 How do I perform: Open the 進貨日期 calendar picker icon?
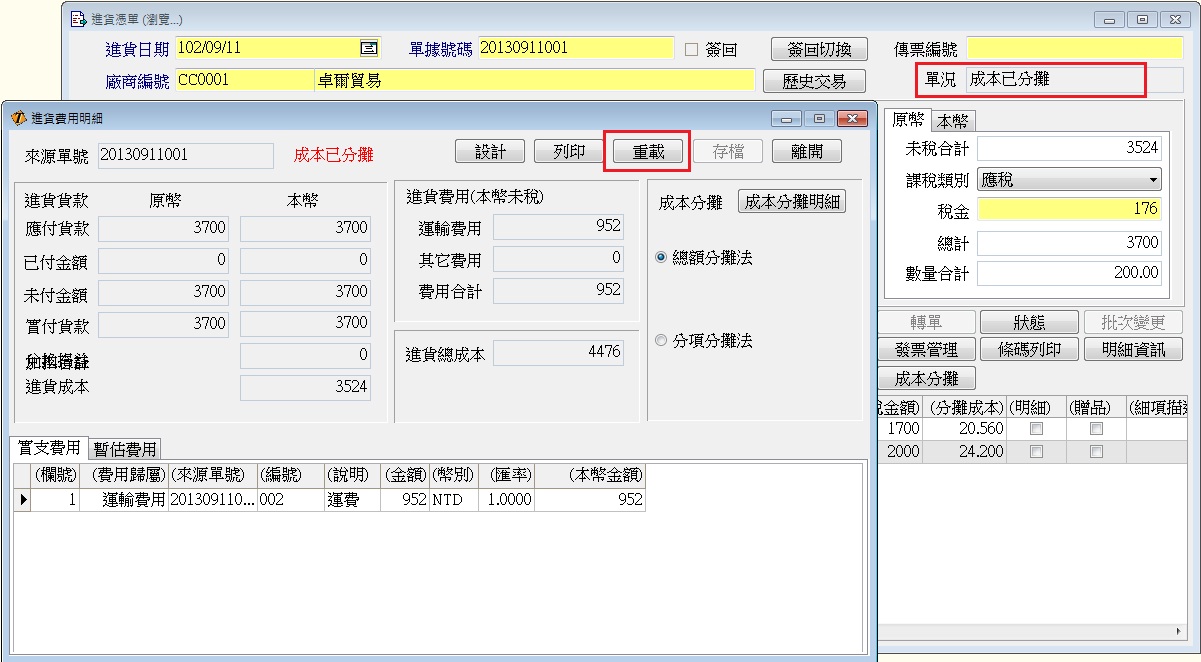[369, 48]
